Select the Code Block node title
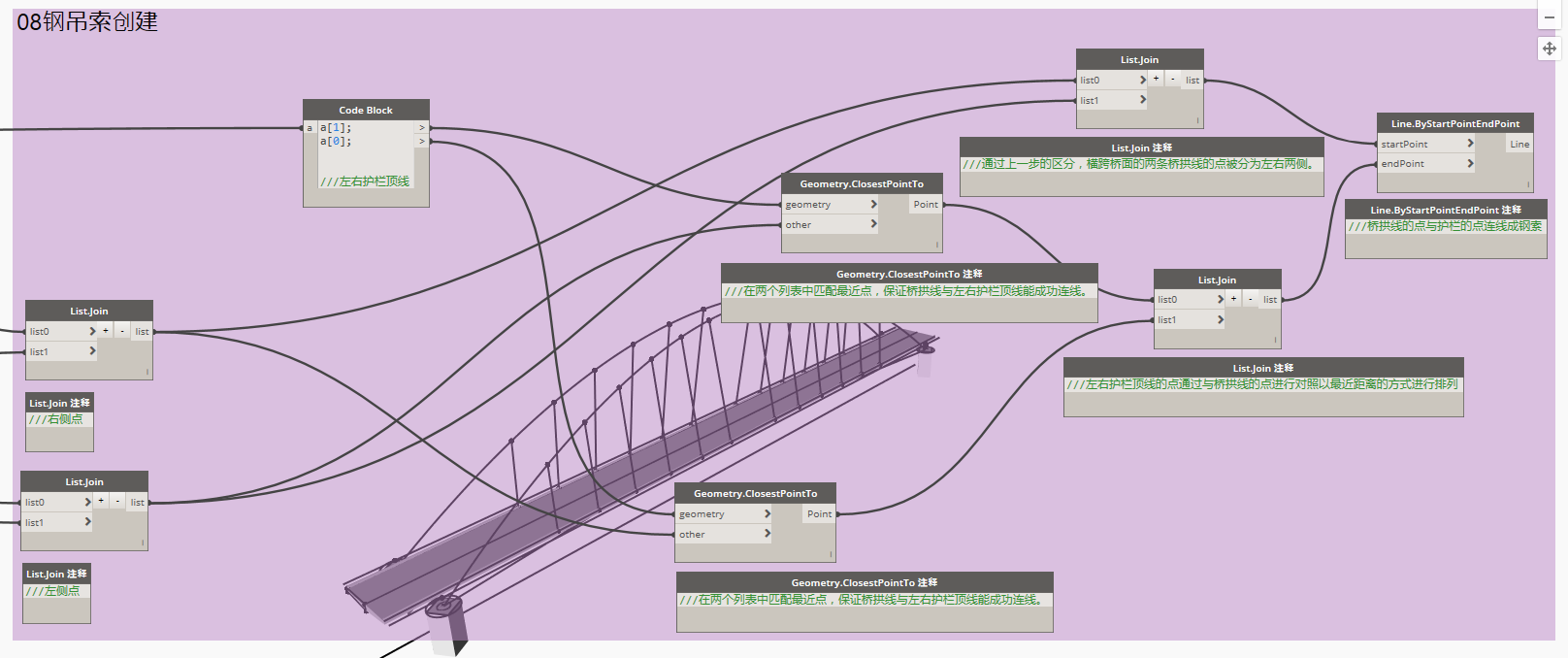 366,110
